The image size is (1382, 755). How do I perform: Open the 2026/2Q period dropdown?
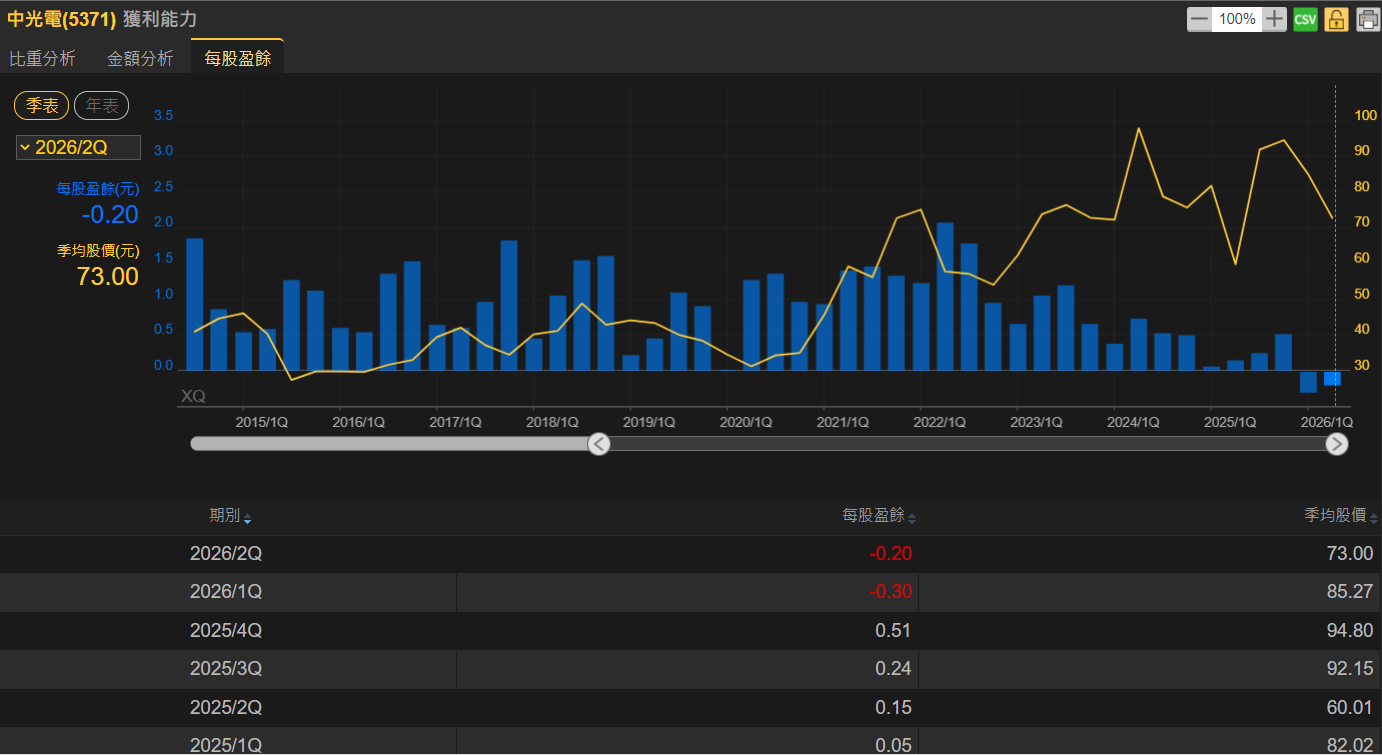(x=78, y=148)
